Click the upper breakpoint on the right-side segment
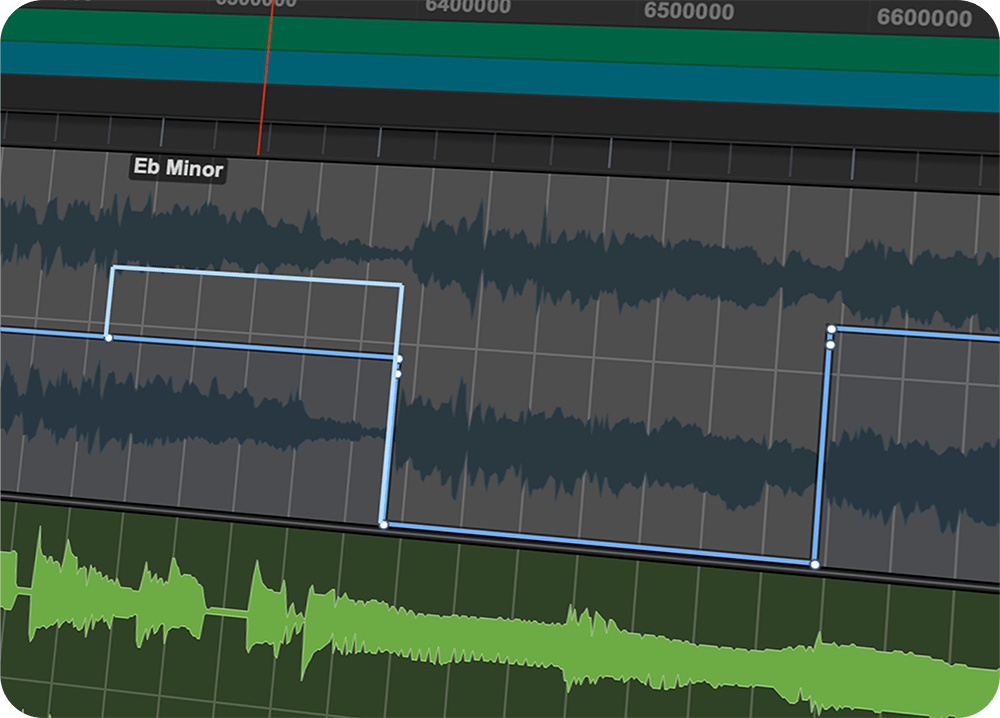Image resolution: width=1000 pixels, height=718 pixels. click(x=831, y=329)
